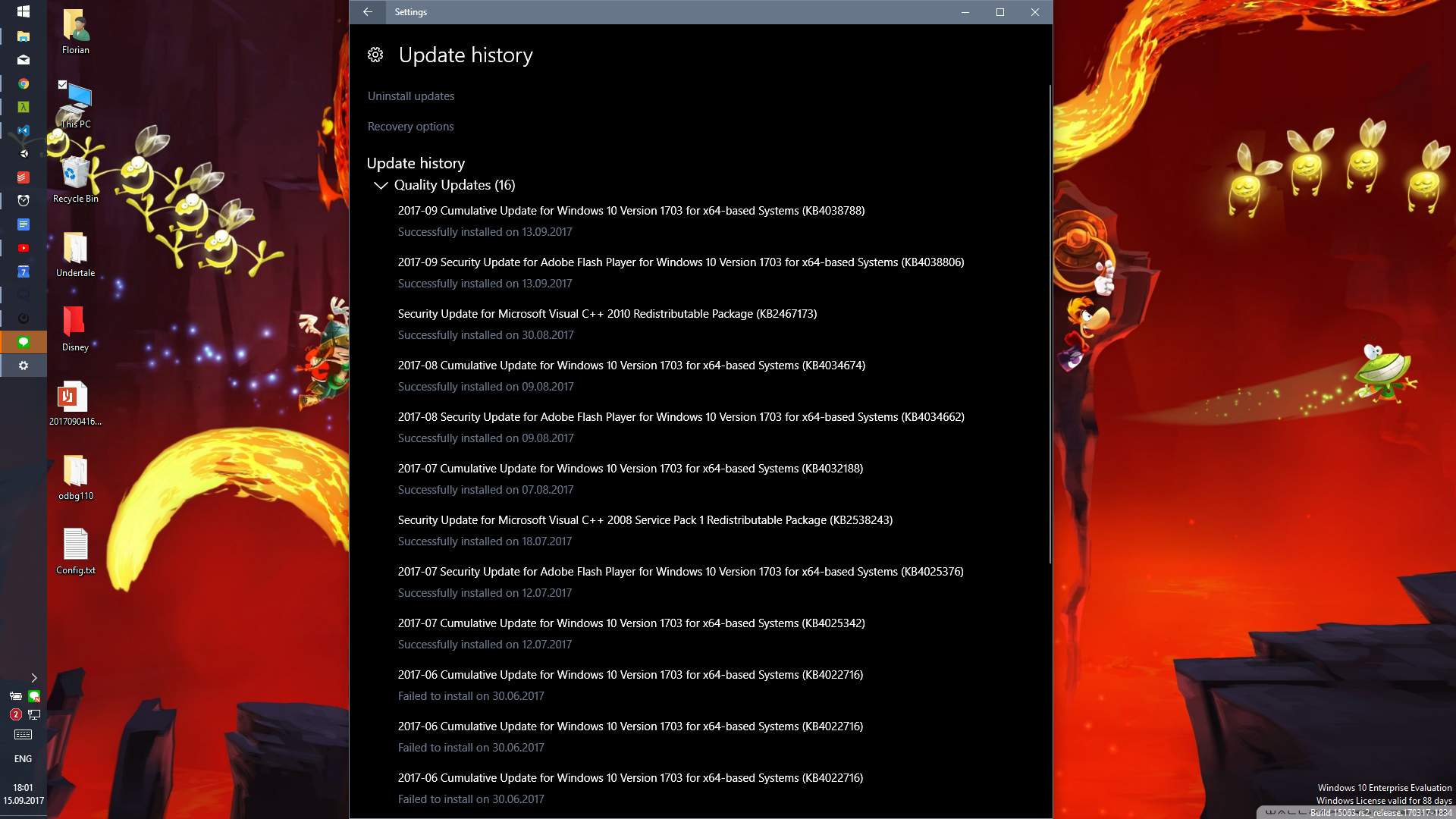Open the YouTube taskbar icon
This screenshot has width=1456, height=819.
(24, 248)
